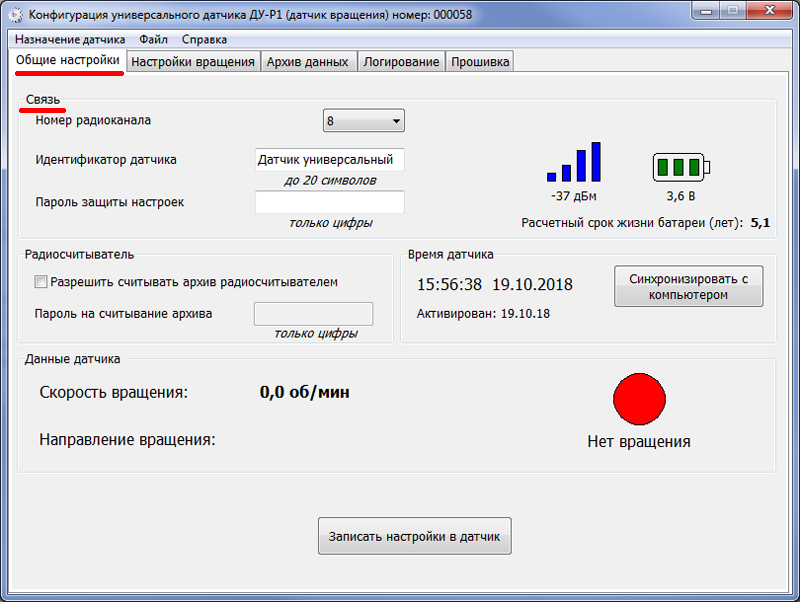Viewport: 800px width, 602px height.
Task: Enable archive reading by radio reader checkbox
Action: (41, 282)
